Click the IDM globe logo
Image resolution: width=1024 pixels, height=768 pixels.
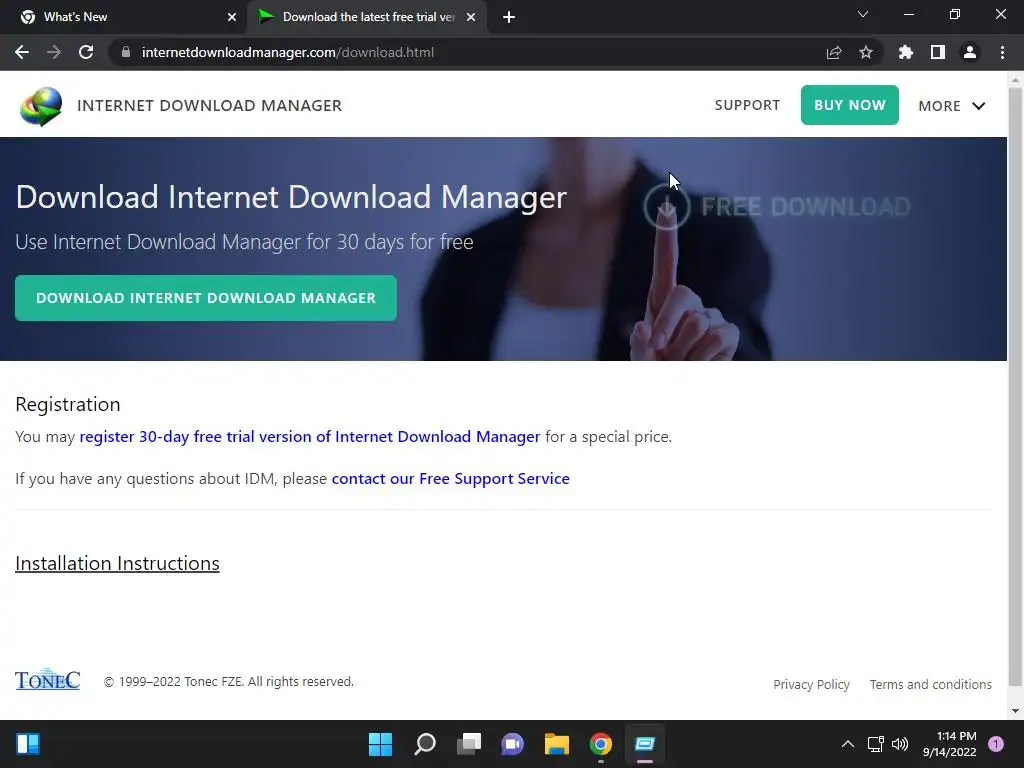(41, 106)
